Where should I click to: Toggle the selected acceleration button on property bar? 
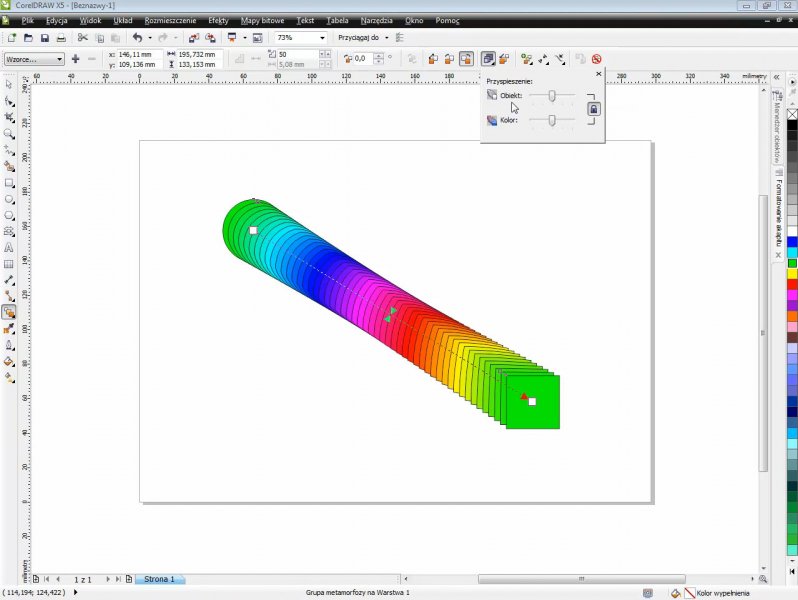click(487, 59)
